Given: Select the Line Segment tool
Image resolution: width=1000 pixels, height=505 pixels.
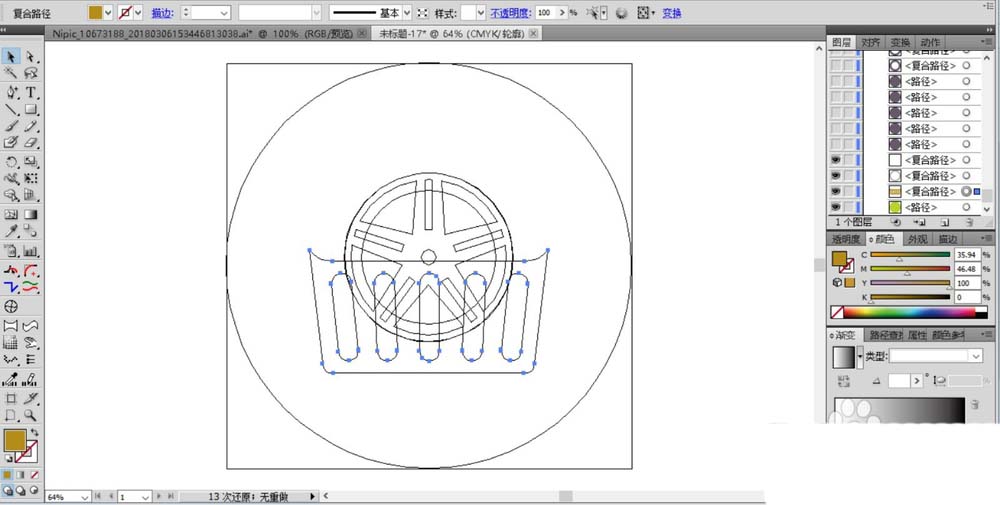Looking at the screenshot, I should click(11, 110).
